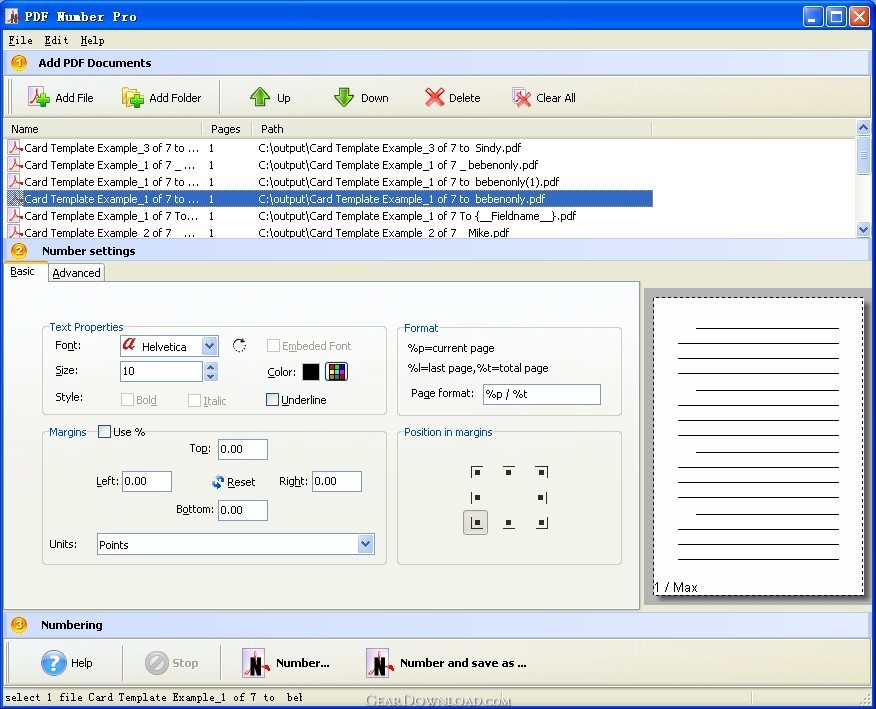Set position to middle-left

[476, 497]
